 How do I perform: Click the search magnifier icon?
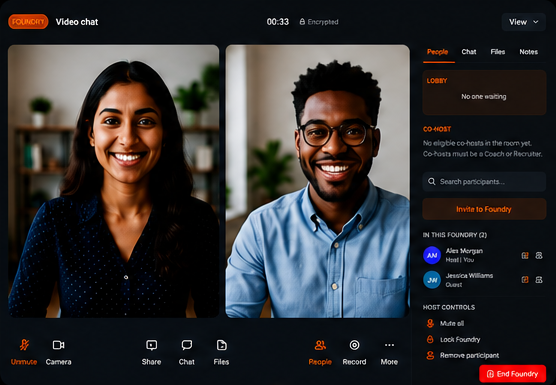[432, 182]
